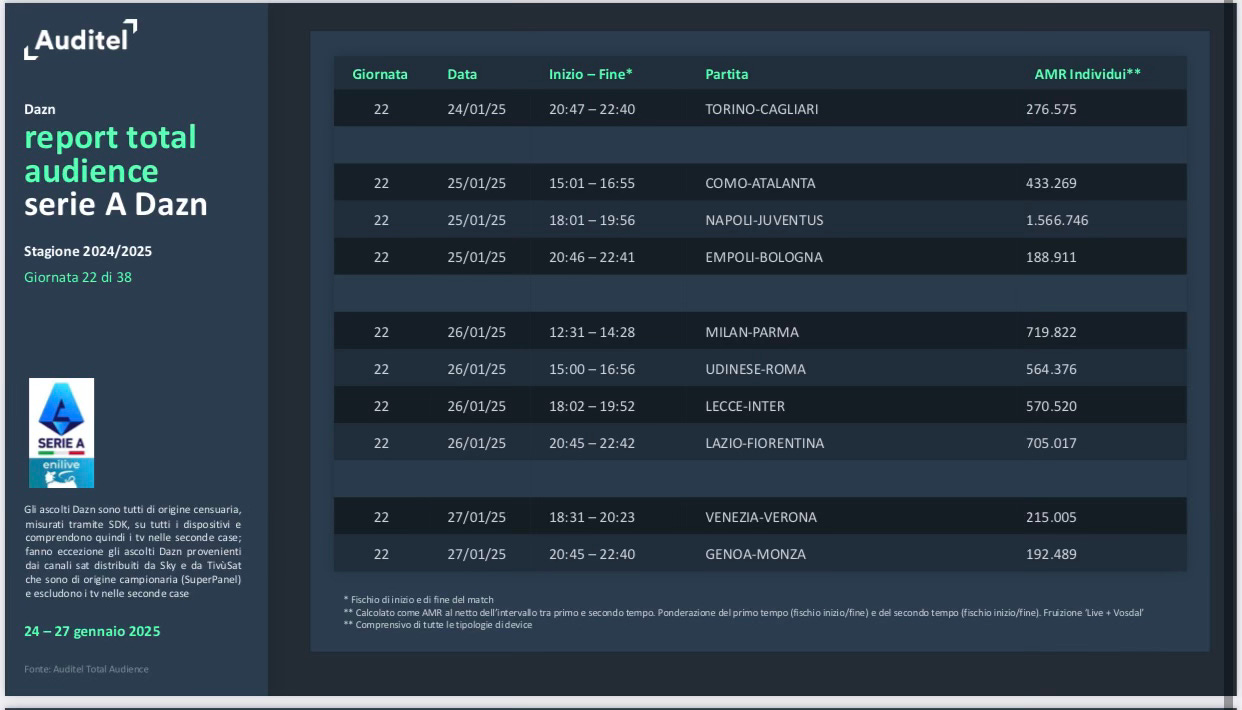Select the AMR Individui column header
The image size is (1242, 710).
coord(1088,74)
